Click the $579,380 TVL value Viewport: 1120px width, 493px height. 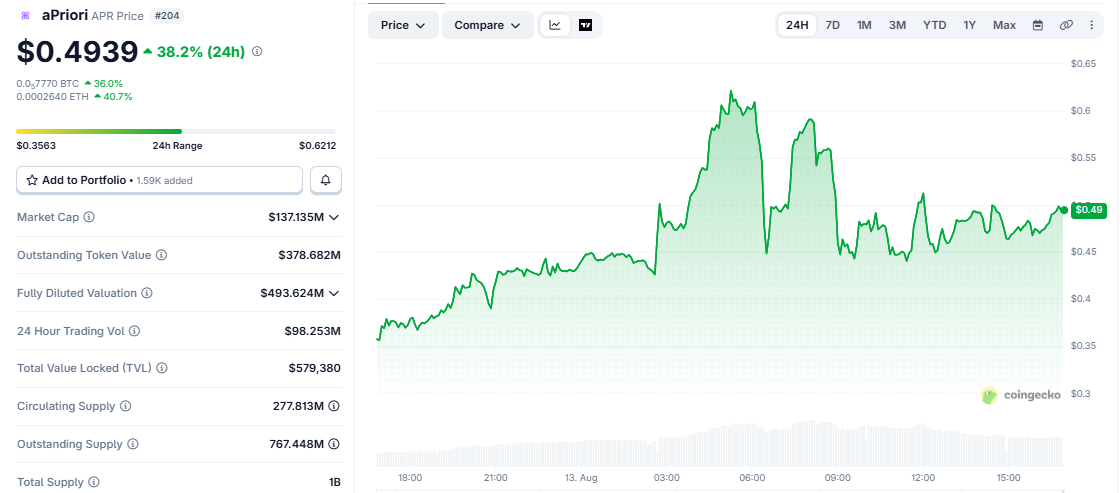coord(314,369)
